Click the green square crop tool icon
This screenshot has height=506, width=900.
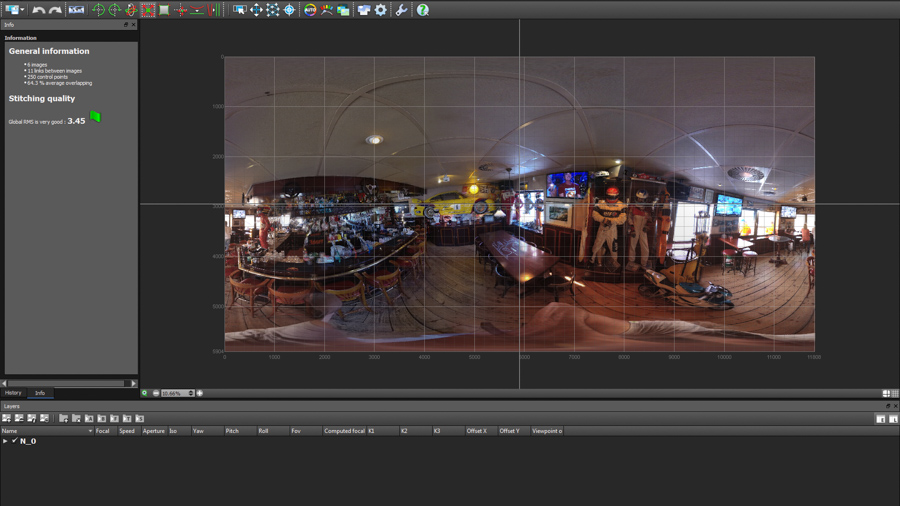164,10
